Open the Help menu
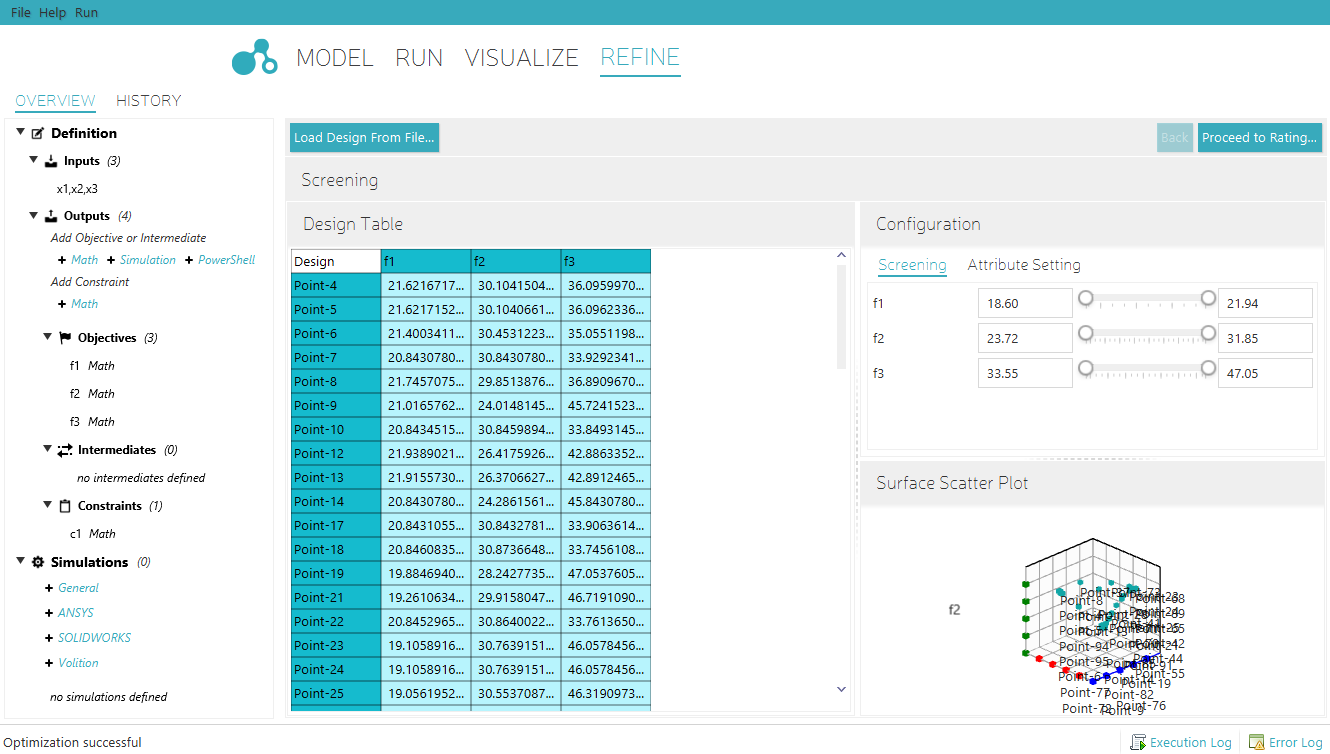1330x754 pixels. point(52,13)
